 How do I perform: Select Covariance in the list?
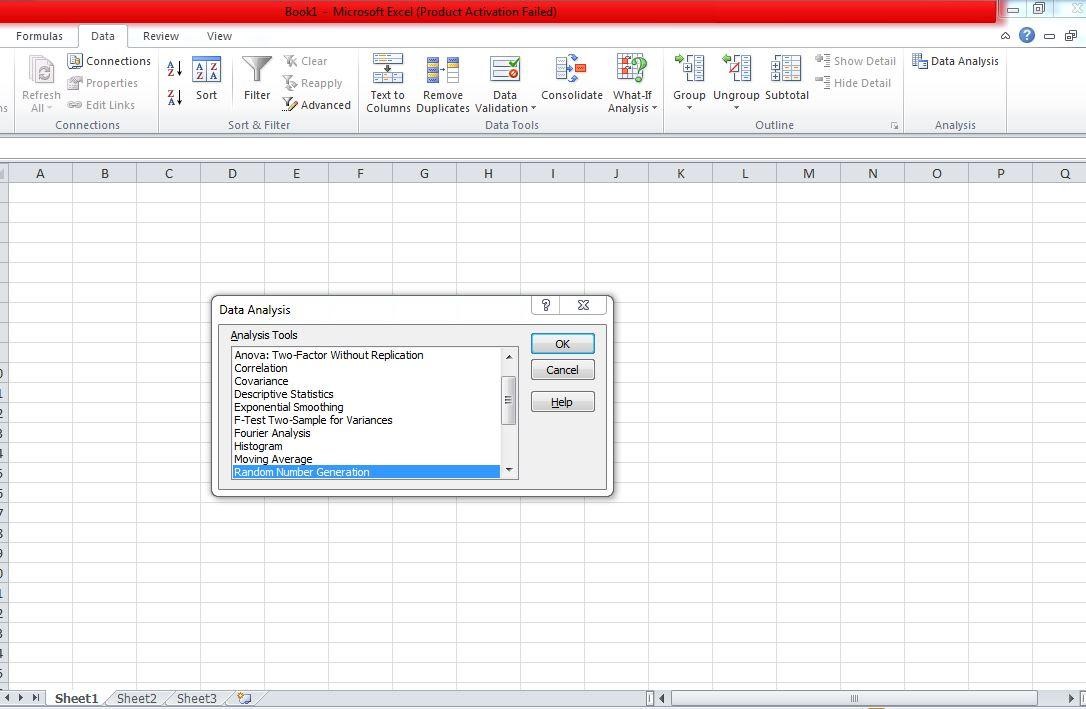(x=366, y=382)
